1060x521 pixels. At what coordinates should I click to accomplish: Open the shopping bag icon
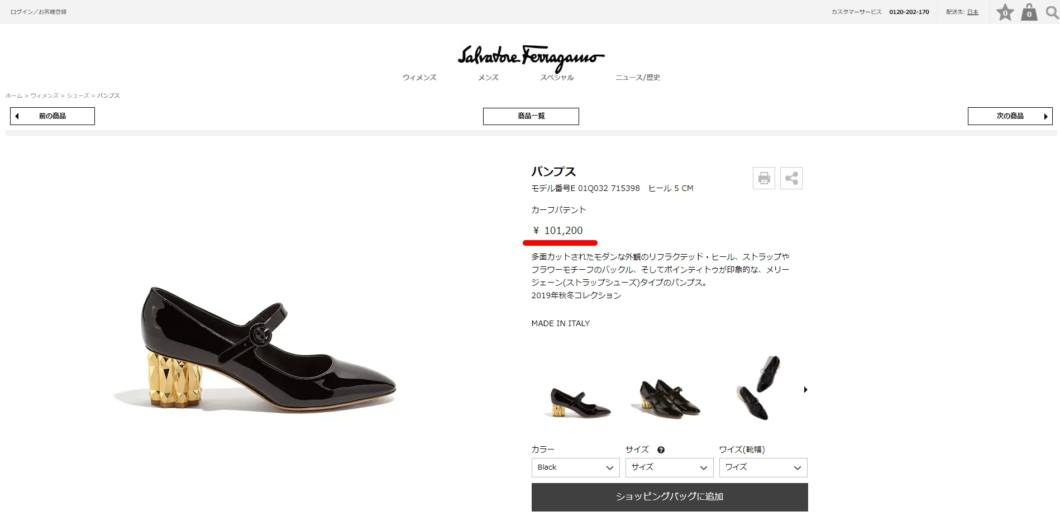pyautogui.click(x=1029, y=12)
